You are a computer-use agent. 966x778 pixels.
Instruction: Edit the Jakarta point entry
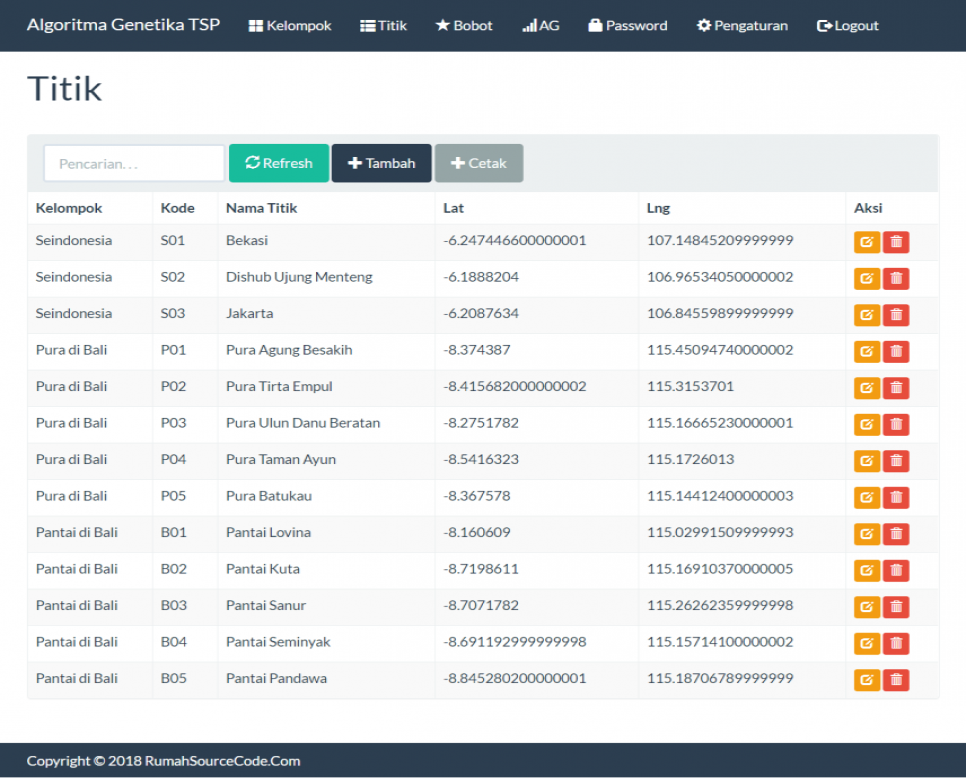[x=866, y=315]
